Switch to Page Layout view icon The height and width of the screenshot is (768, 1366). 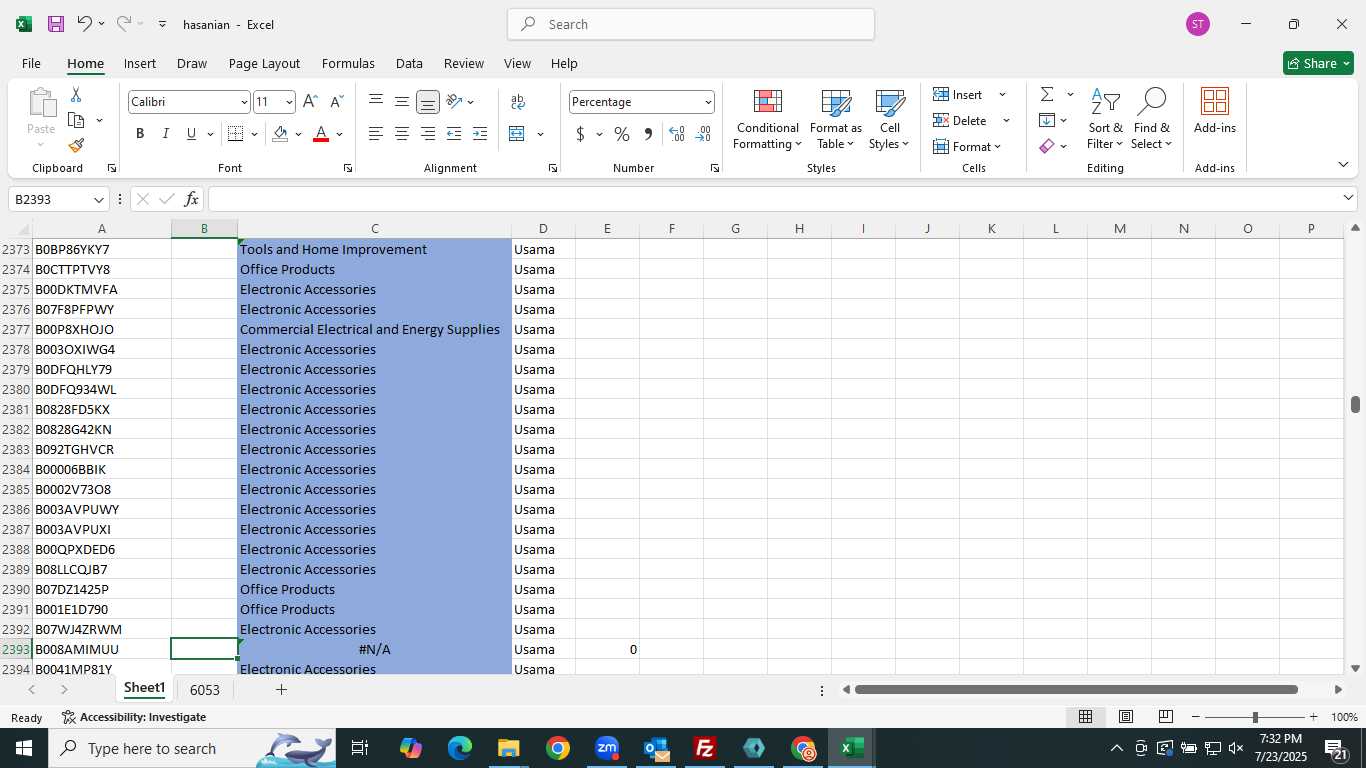(x=1125, y=717)
